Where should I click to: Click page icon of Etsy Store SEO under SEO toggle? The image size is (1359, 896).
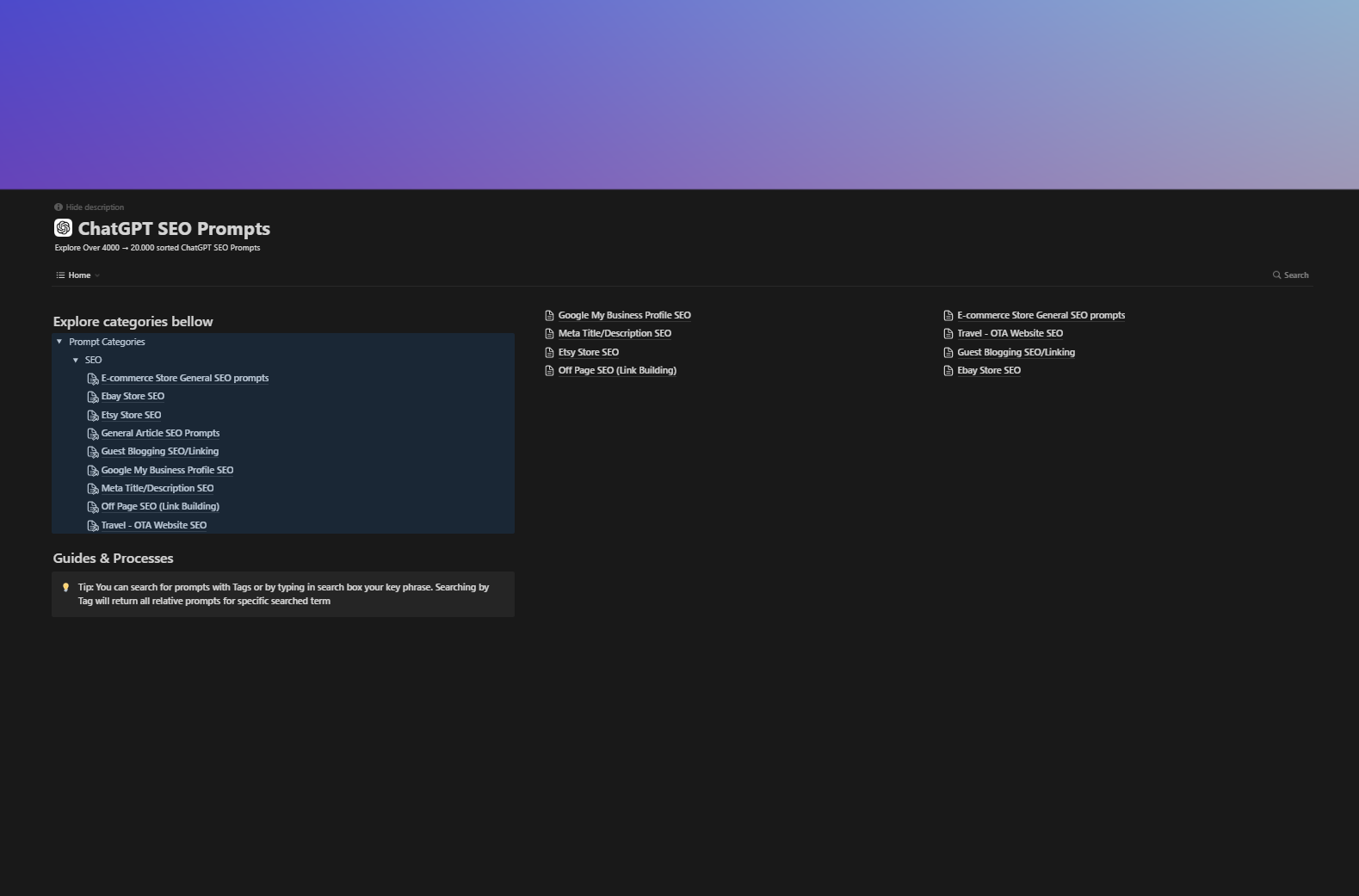(93, 416)
